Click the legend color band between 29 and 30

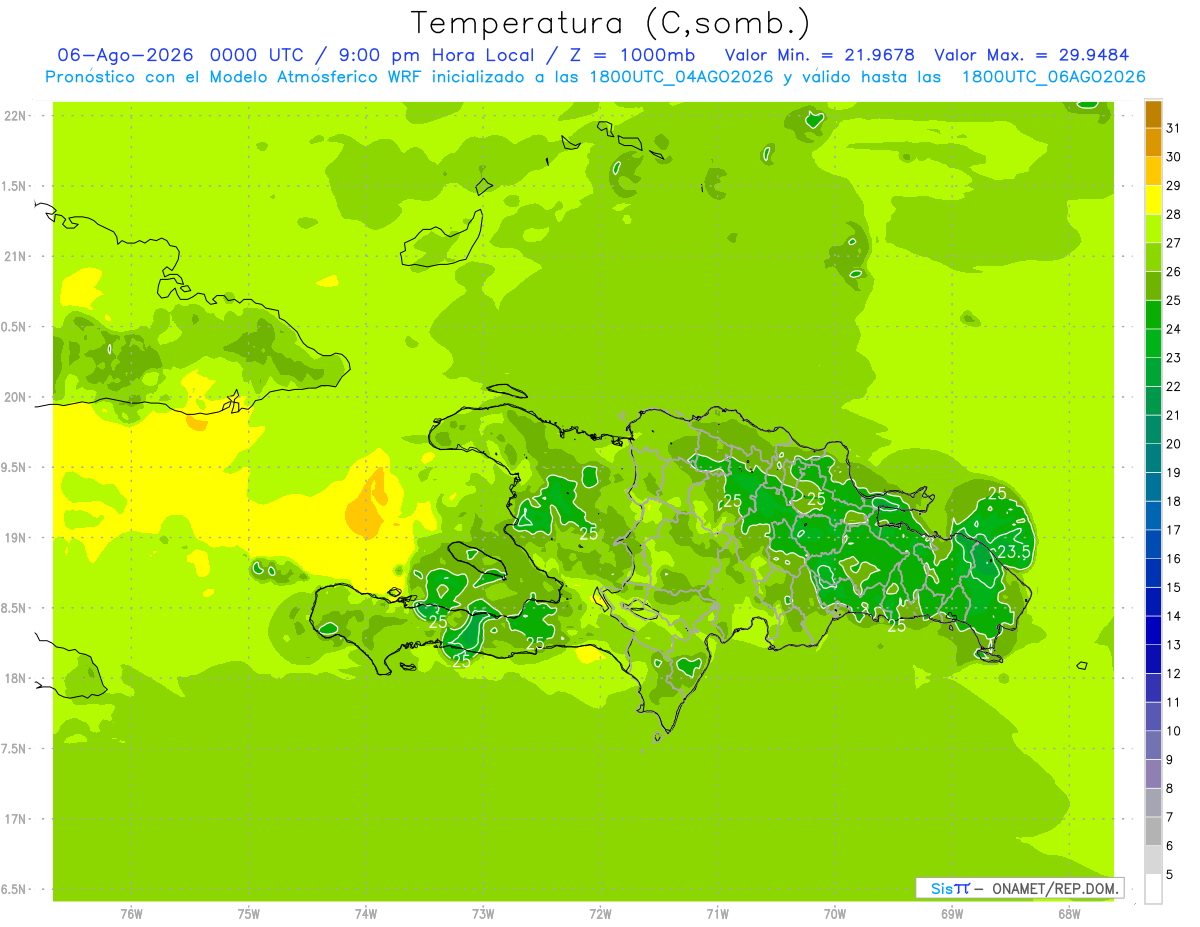pyautogui.click(x=1153, y=171)
